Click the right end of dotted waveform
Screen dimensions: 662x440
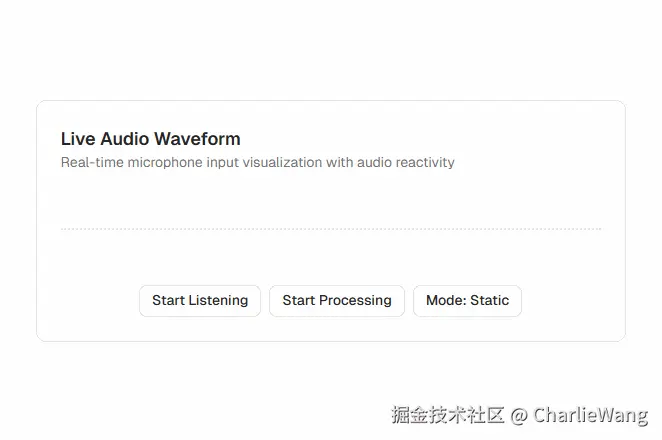[x=600, y=229]
